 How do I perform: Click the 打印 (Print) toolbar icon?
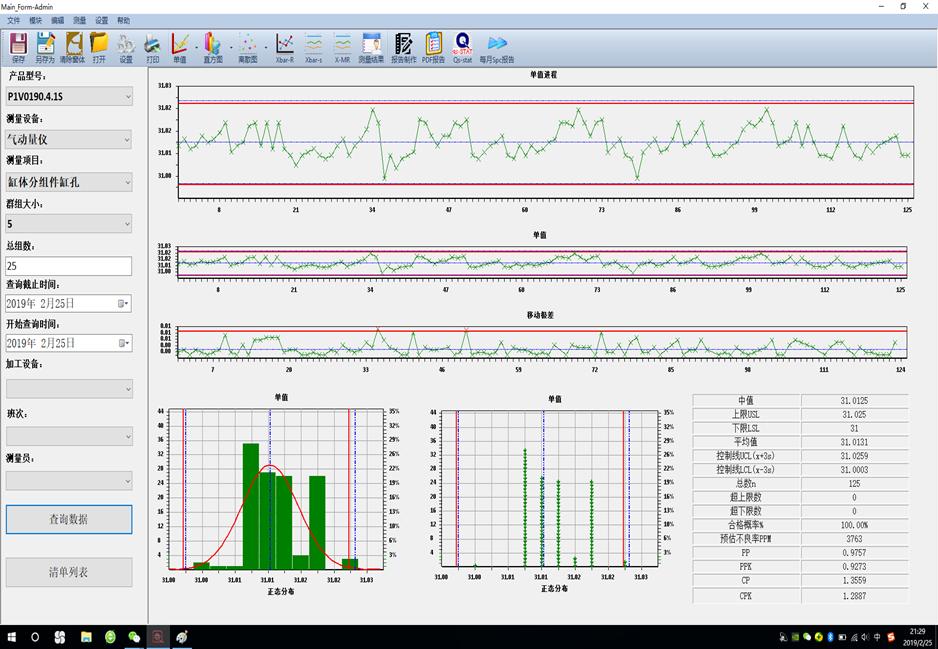(x=153, y=47)
